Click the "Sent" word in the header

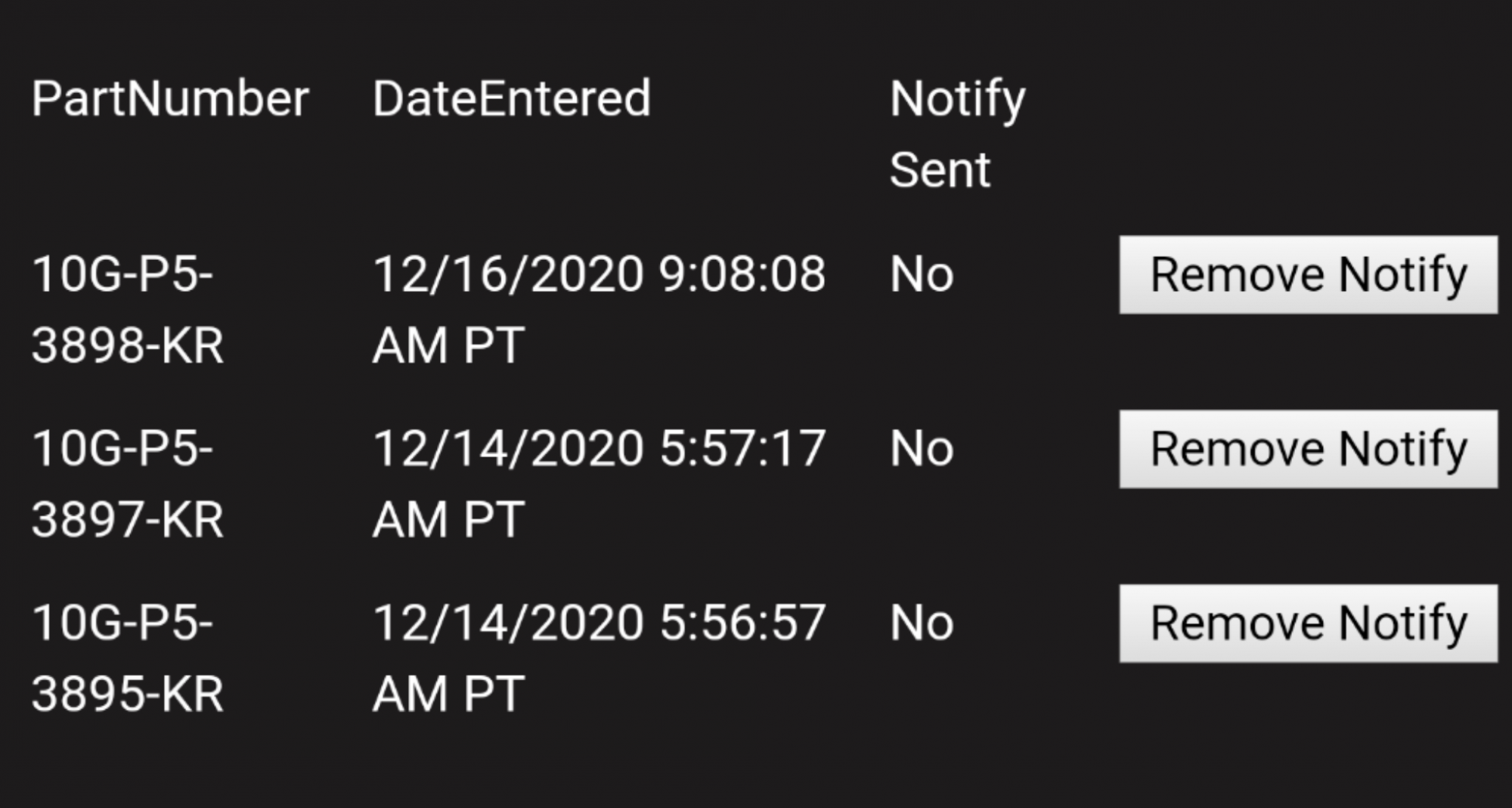point(939,169)
